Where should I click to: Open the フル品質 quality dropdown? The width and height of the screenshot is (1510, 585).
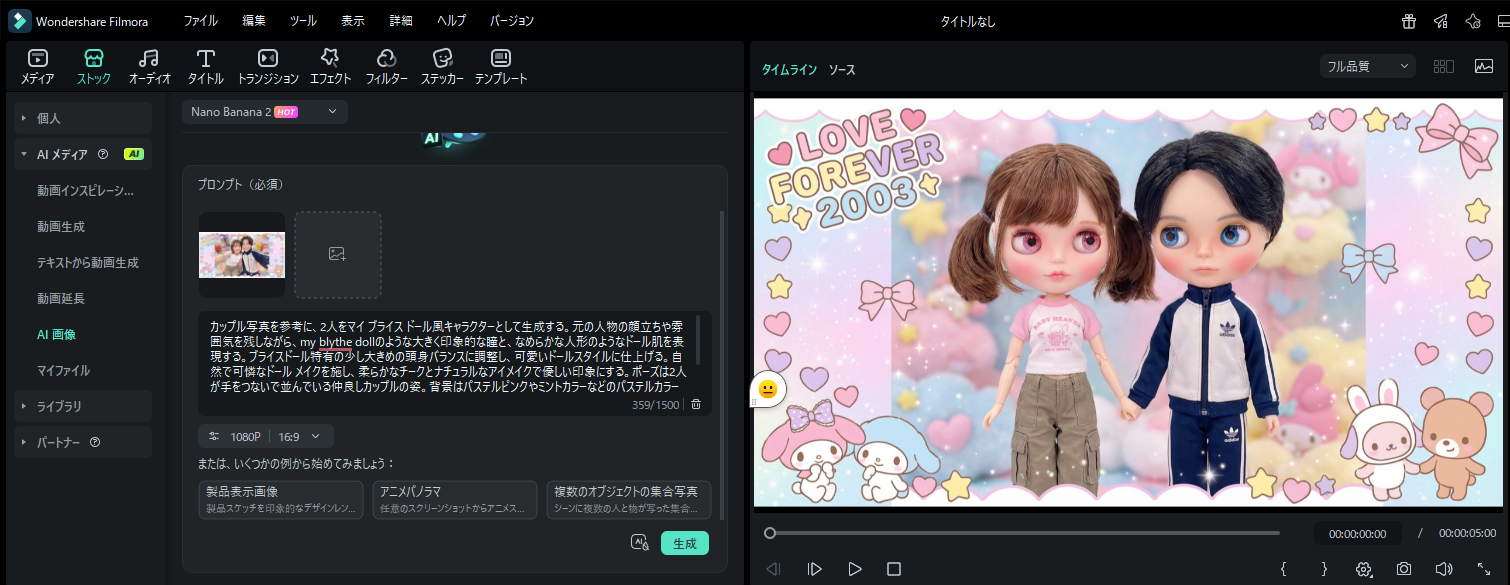pos(1367,67)
